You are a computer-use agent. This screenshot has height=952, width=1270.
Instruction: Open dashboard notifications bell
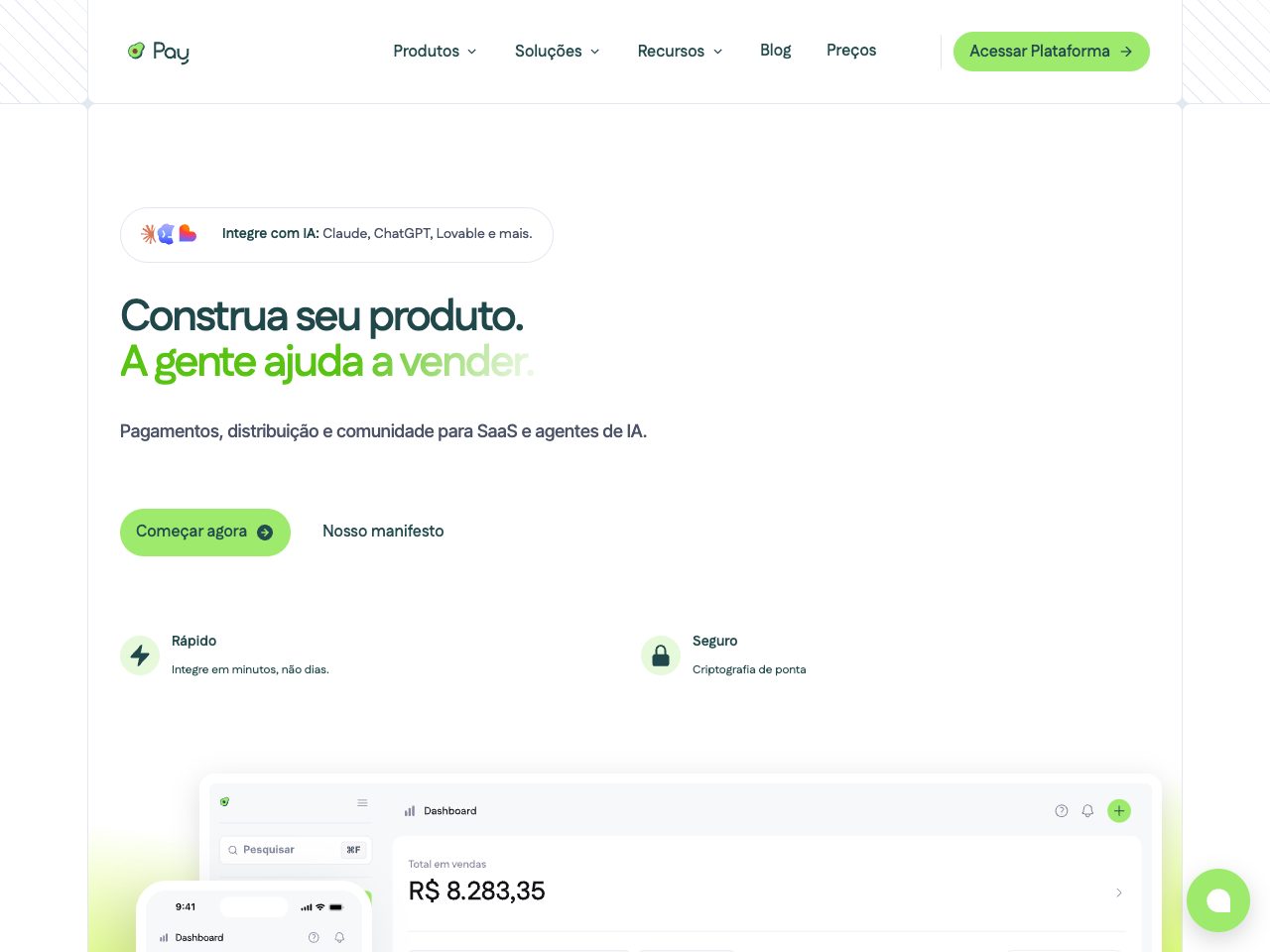point(1087,811)
